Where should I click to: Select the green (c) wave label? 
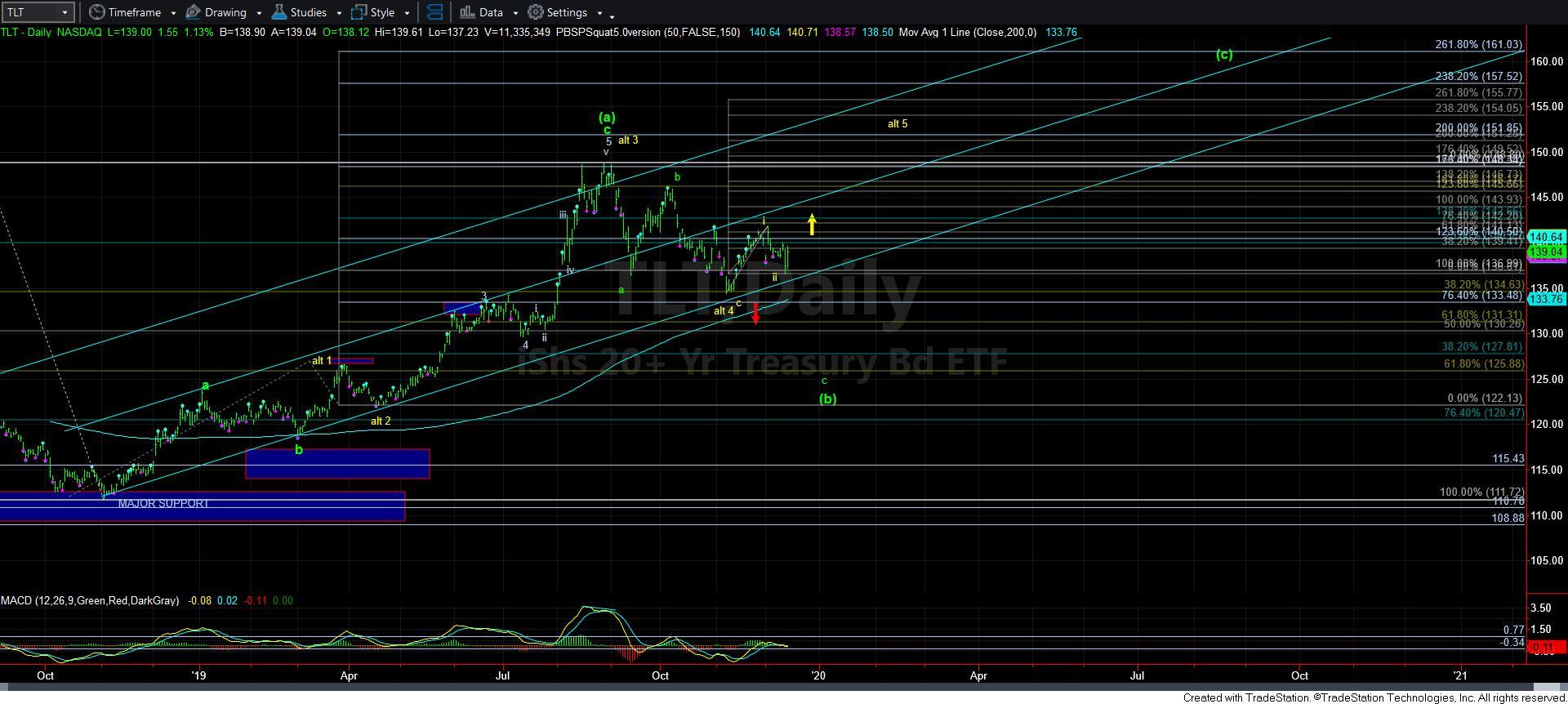(x=1223, y=55)
